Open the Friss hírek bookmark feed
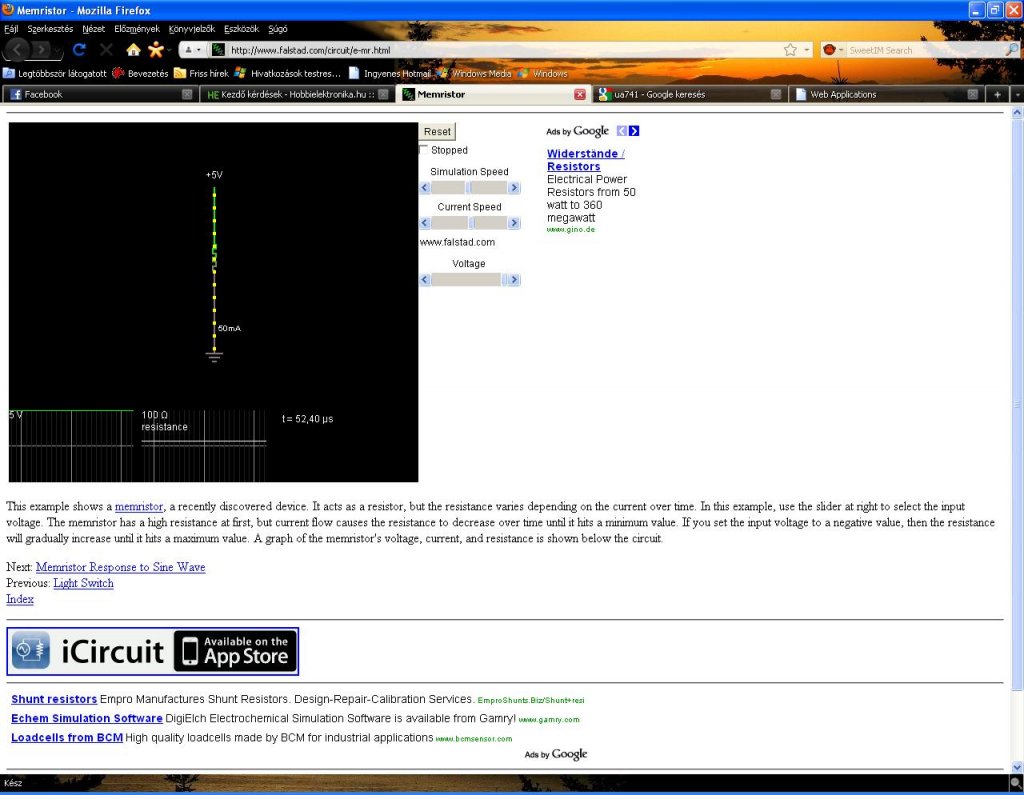The image size is (1024, 795). [x=202, y=73]
